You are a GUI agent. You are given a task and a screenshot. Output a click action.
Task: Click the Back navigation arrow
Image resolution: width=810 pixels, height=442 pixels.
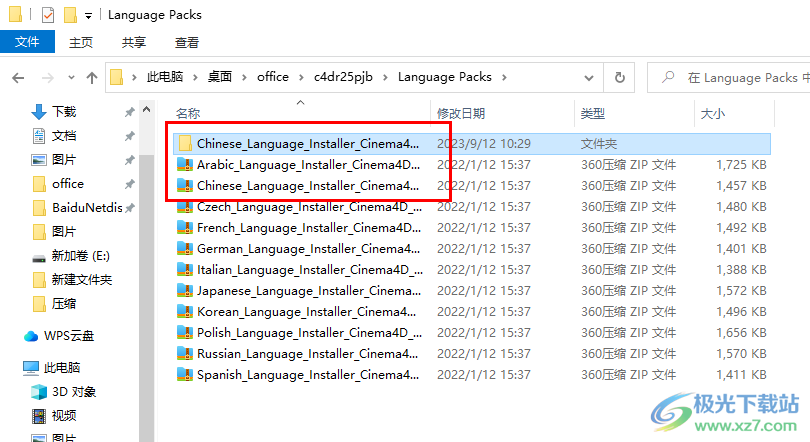[18, 78]
